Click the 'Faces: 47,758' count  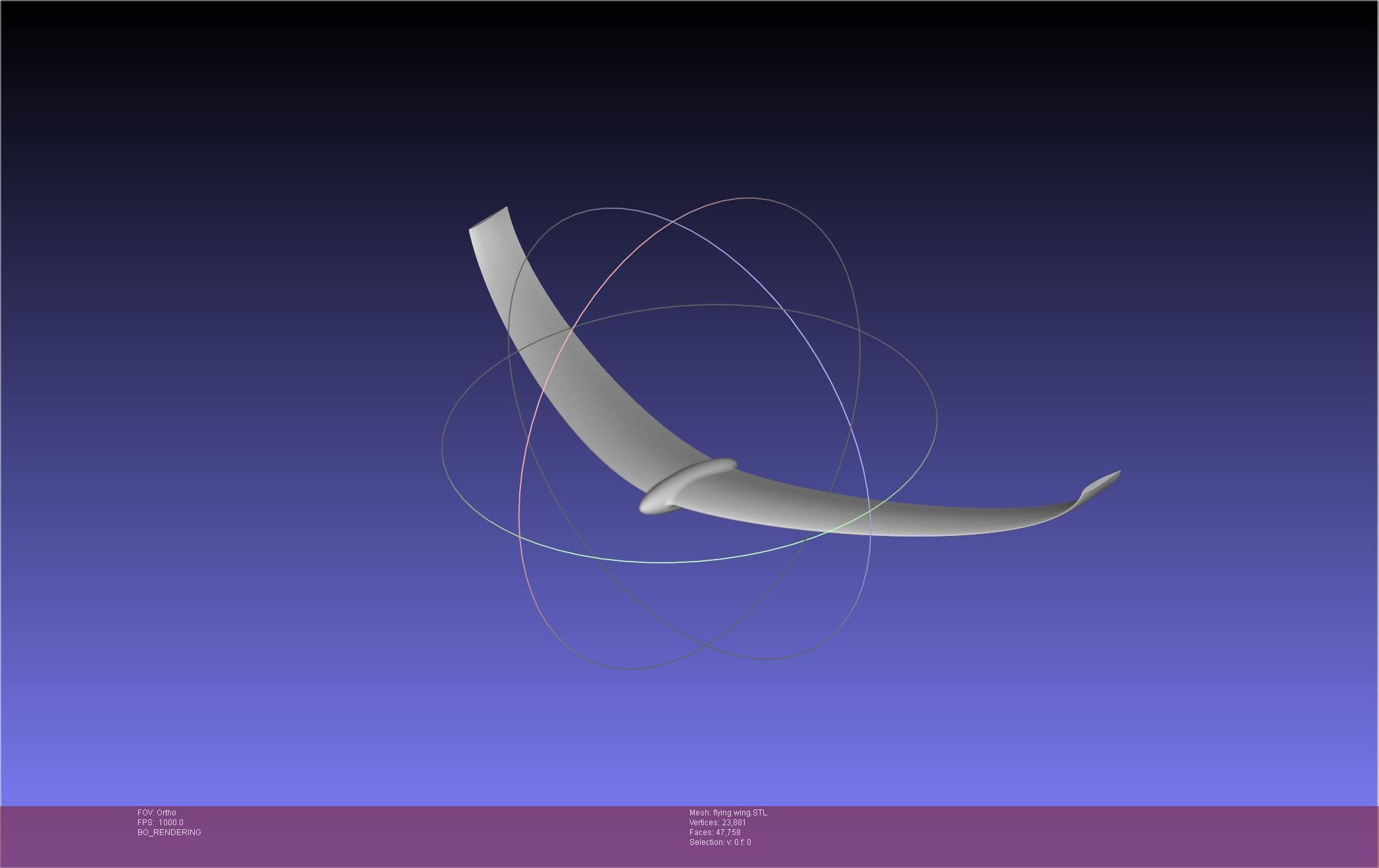click(715, 832)
